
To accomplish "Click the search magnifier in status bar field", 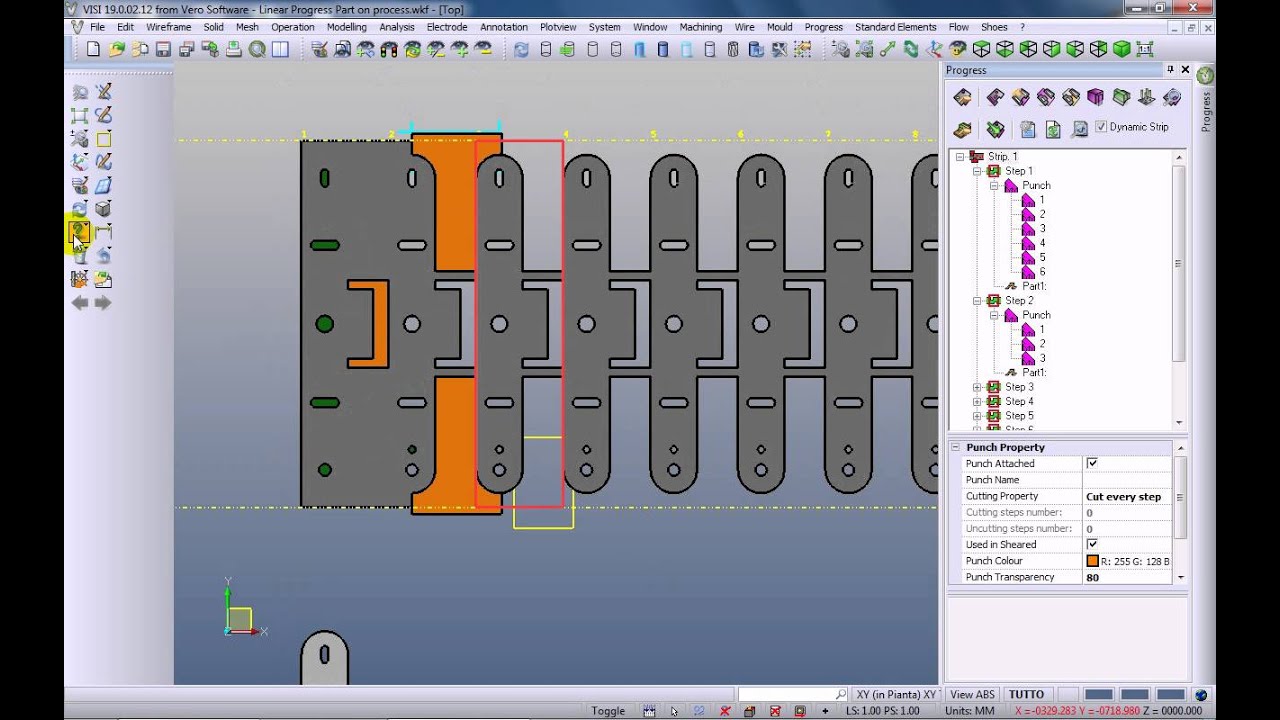I will pyautogui.click(x=841, y=694).
